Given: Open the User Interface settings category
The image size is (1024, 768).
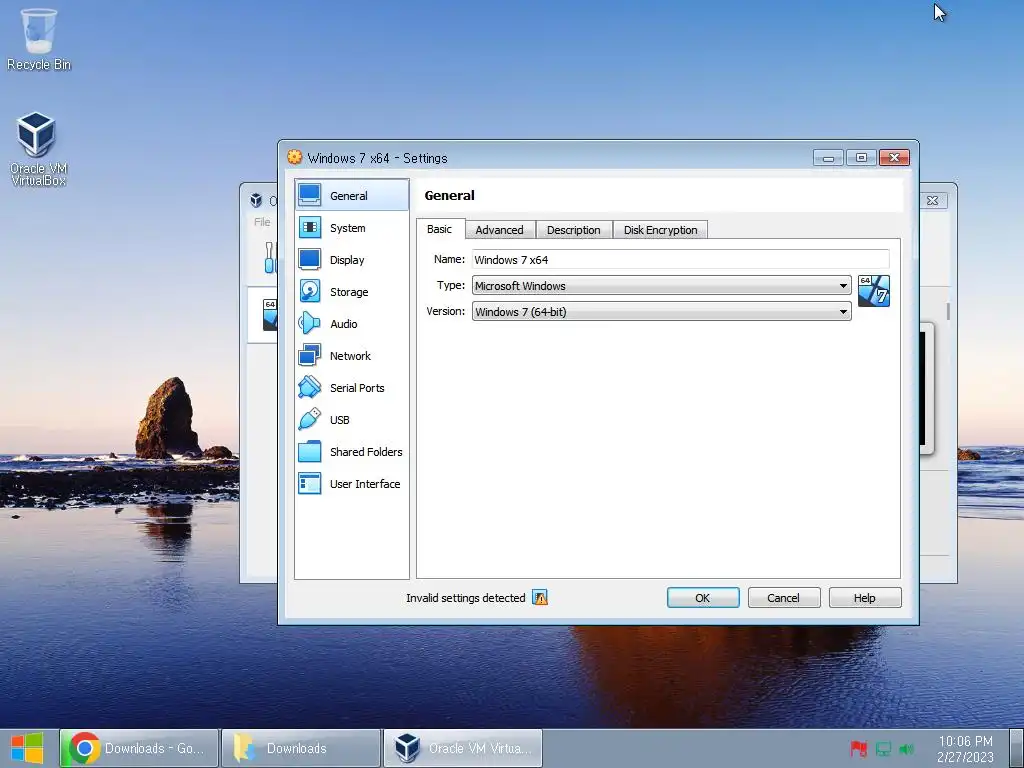Looking at the screenshot, I should tap(351, 484).
